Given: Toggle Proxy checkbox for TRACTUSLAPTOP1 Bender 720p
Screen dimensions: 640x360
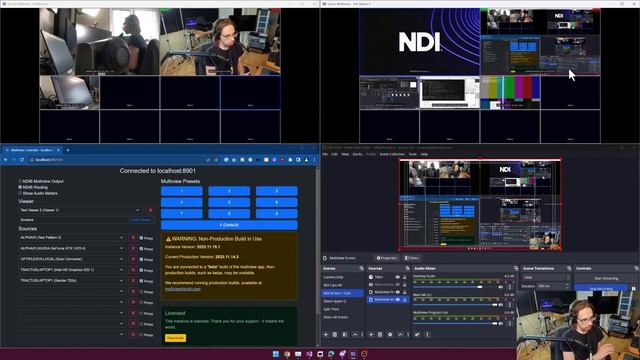Looking at the screenshot, I should (141, 281).
